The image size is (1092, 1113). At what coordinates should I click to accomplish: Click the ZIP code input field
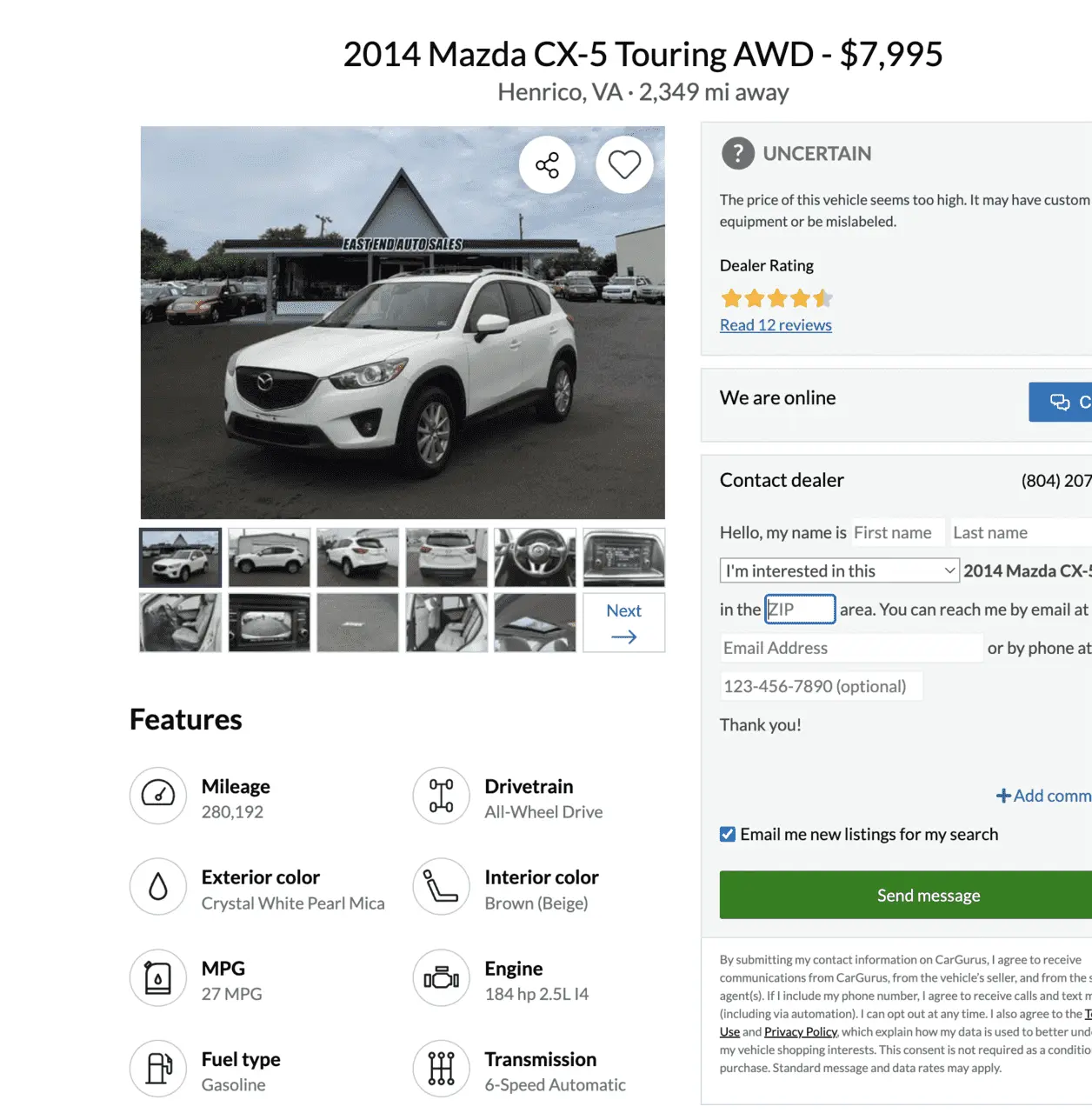coord(800,610)
